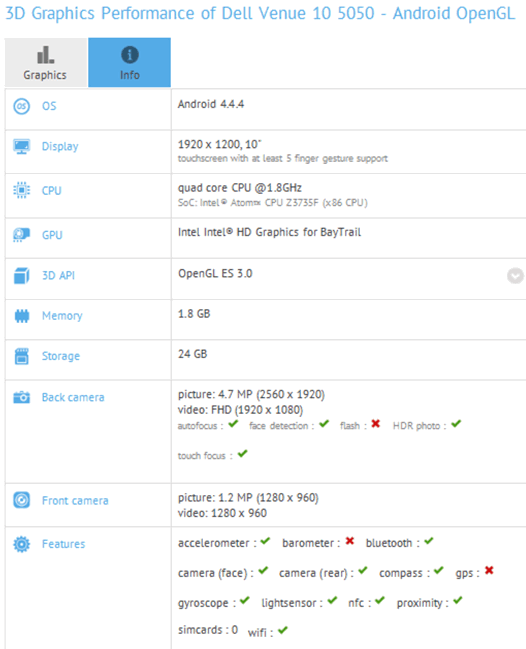Viewport: 526px width, 649px height.
Task: Click back camera picture 4.7 MP text
Action: pos(251,394)
